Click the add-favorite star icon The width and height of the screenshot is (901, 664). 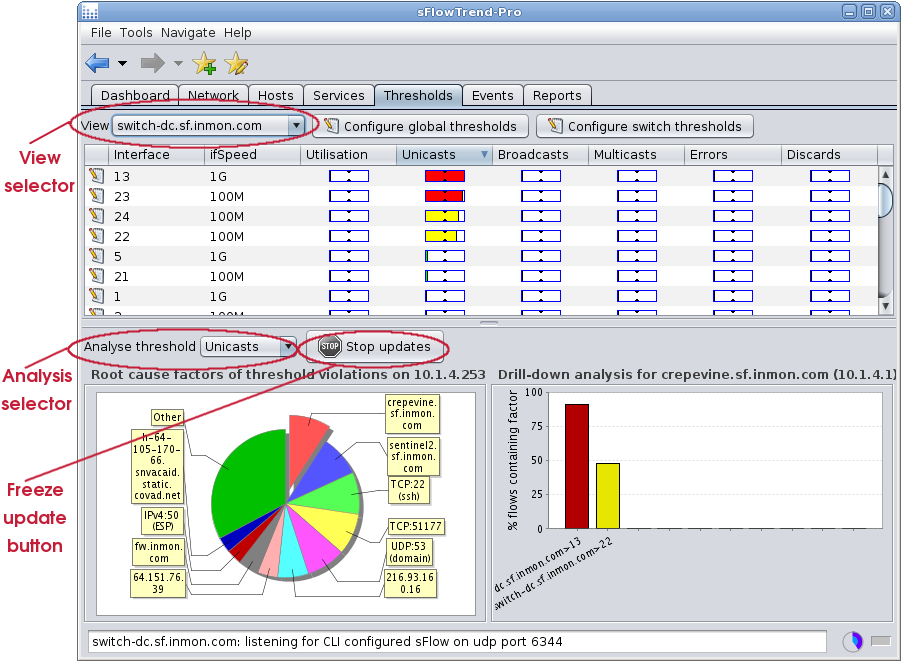point(204,63)
